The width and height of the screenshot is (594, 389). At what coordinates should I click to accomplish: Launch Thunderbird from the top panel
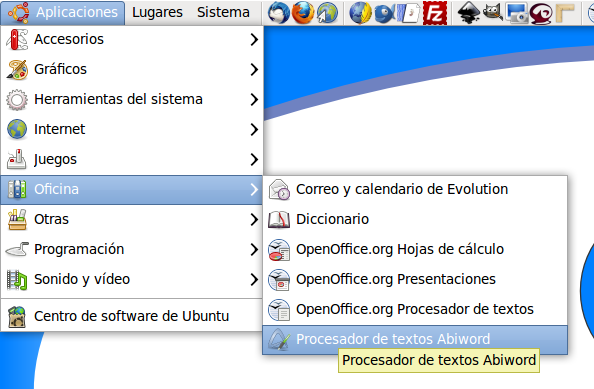click(278, 12)
